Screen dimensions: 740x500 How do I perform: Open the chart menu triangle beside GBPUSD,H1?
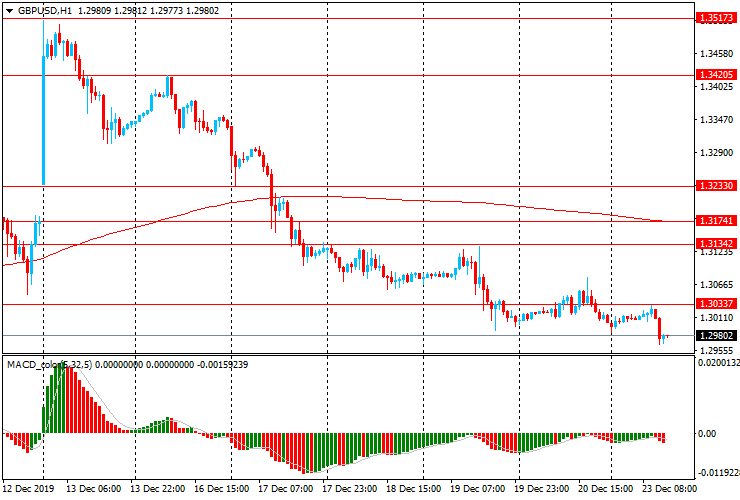tap(9, 11)
